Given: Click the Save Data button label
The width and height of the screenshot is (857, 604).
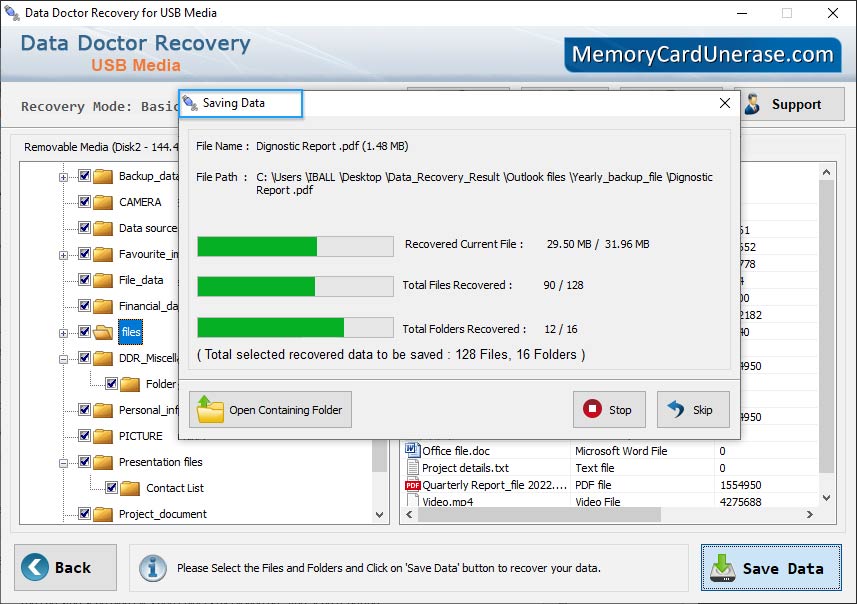Looking at the screenshot, I should coord(783,568).
